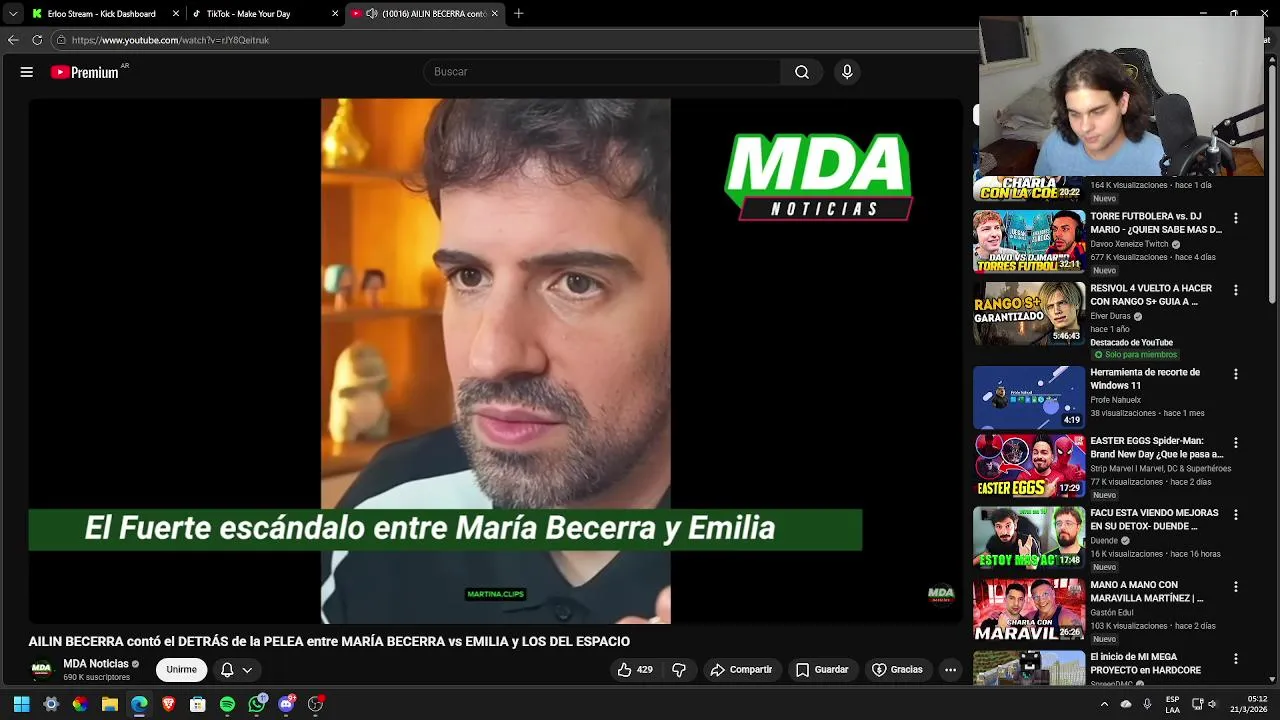Open File Explorer from the taskbar
Screen dimensions: 1280x720
[110, 704]
